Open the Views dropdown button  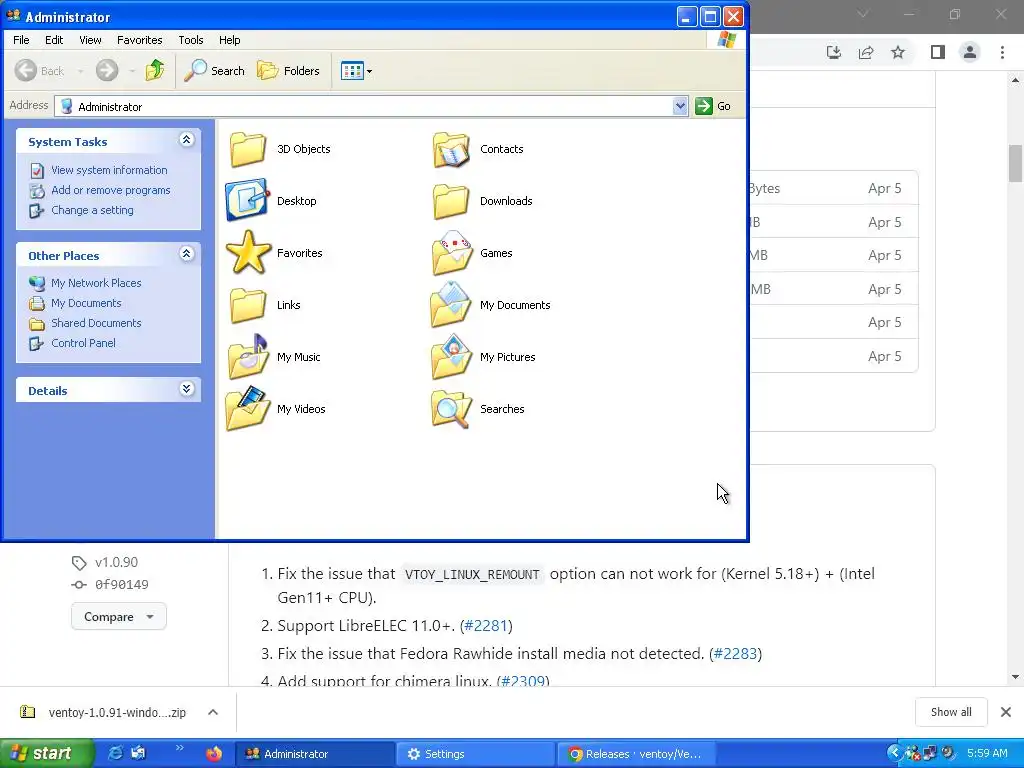(x=357, y=71)
